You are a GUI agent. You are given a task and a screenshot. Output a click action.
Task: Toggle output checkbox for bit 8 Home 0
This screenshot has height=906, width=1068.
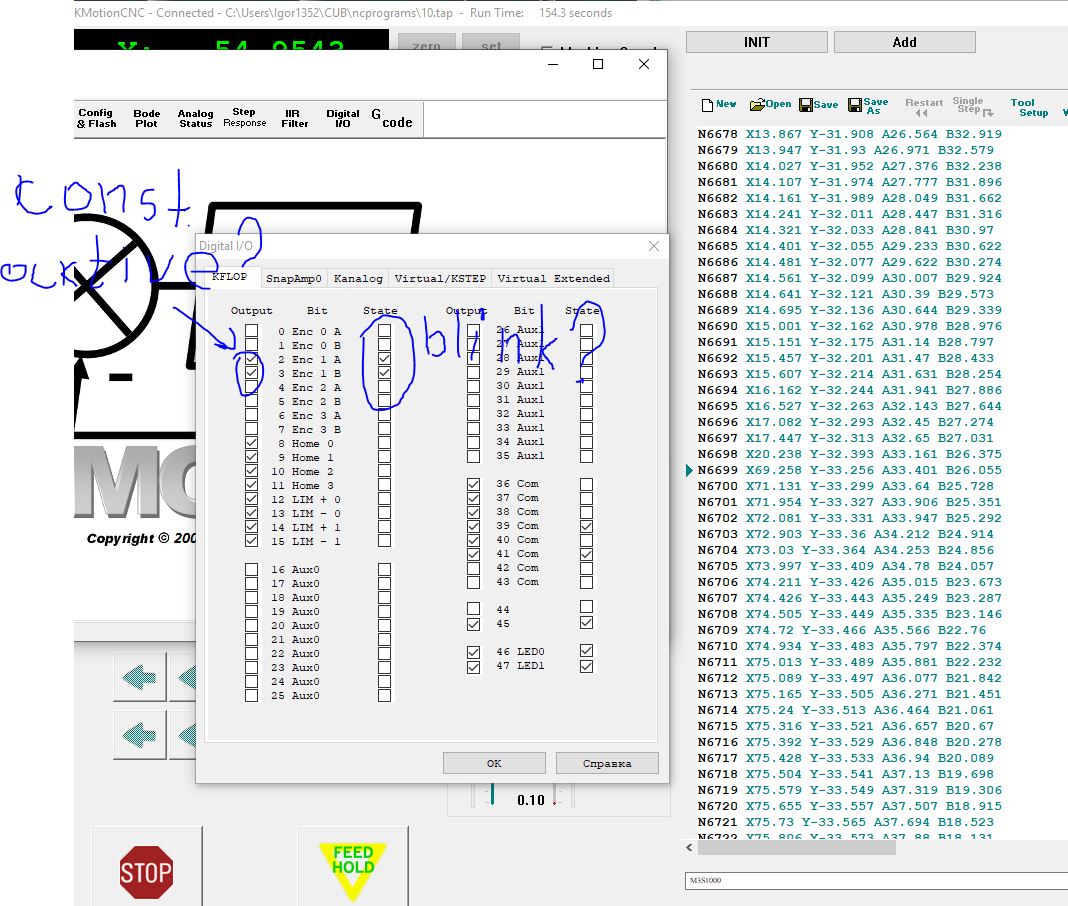[251, 443]
